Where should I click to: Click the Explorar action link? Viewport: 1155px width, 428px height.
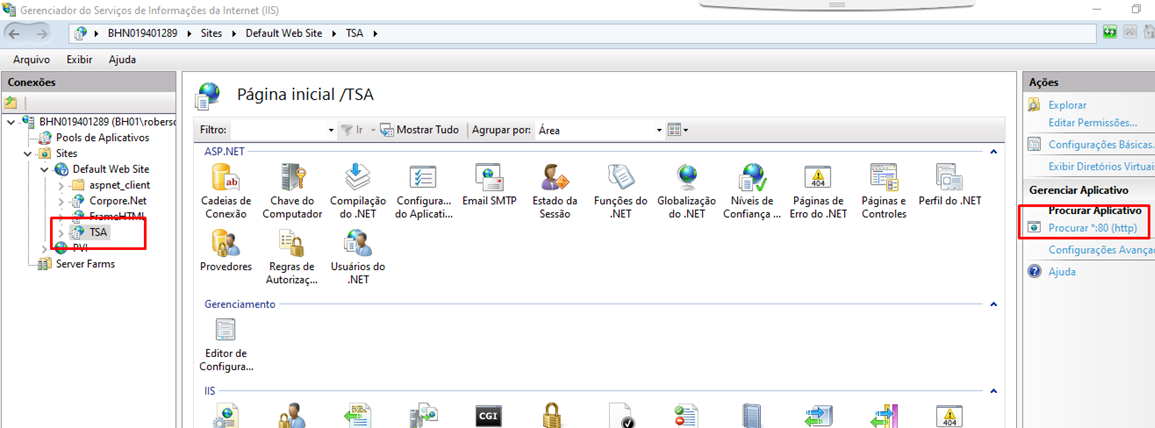click(1067, 105)
